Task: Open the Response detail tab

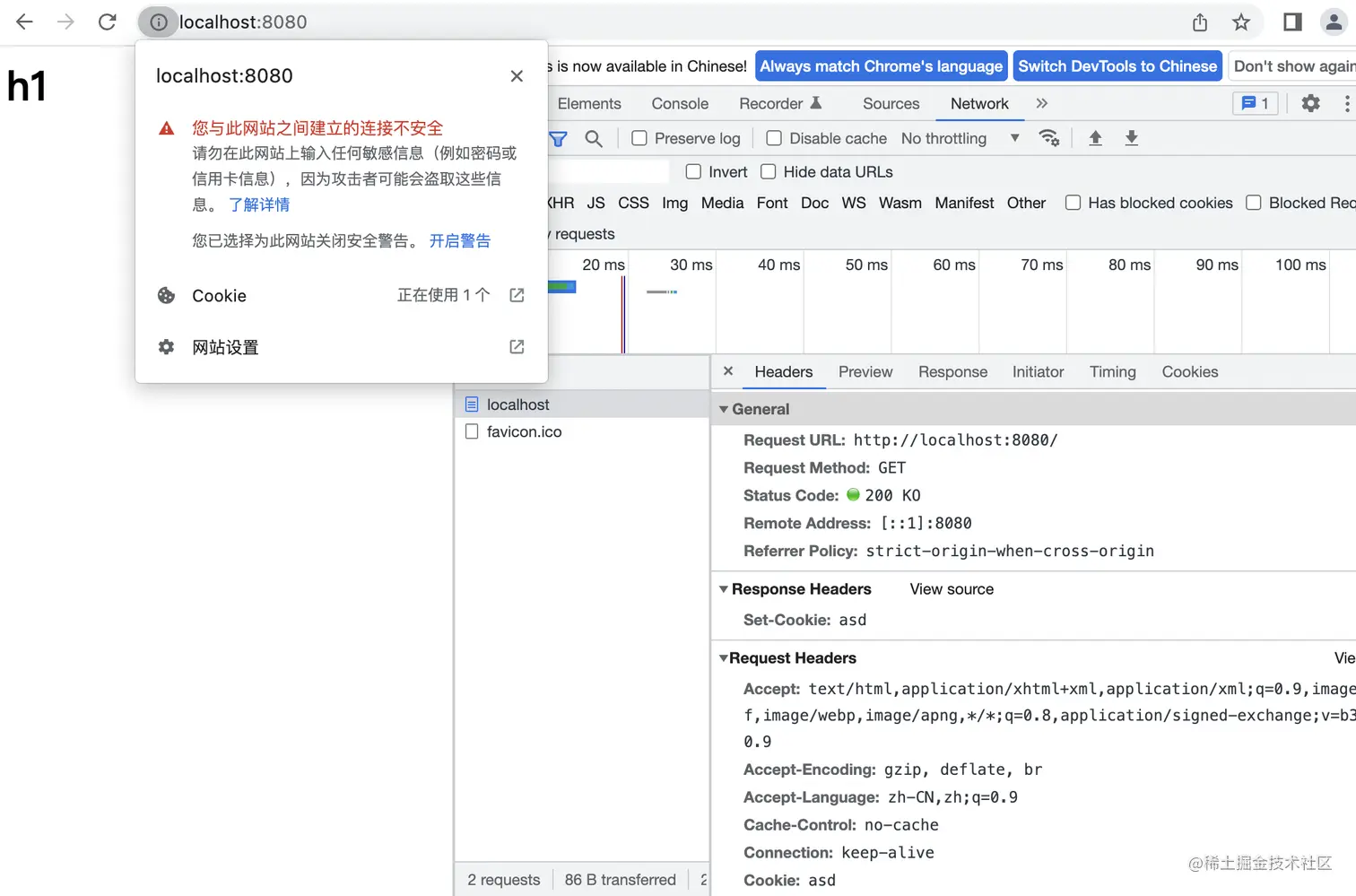Action: pyautogui.click(x=952, y=372)
